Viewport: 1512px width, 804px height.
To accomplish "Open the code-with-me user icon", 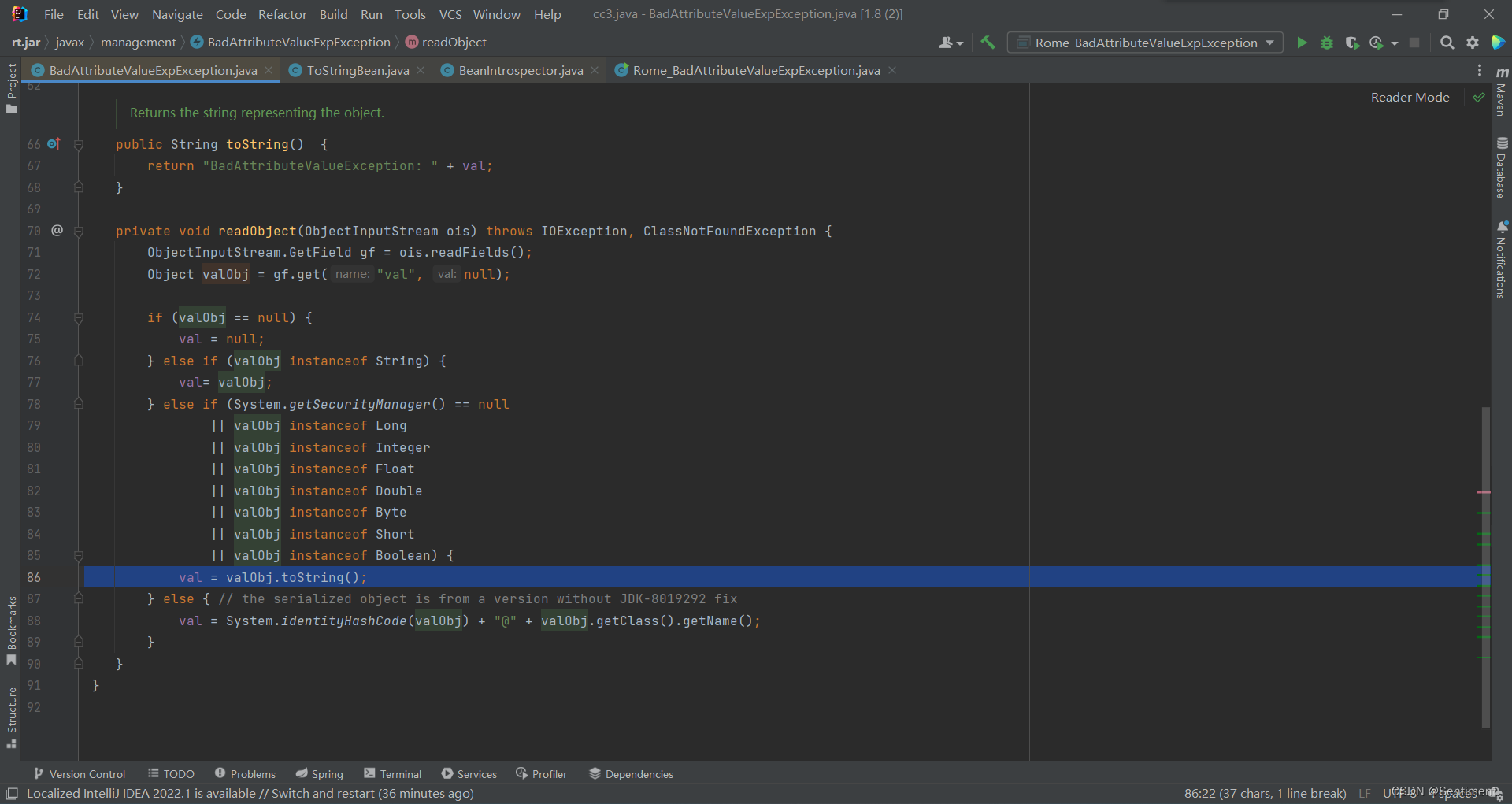I will click(x=951, y=43).
